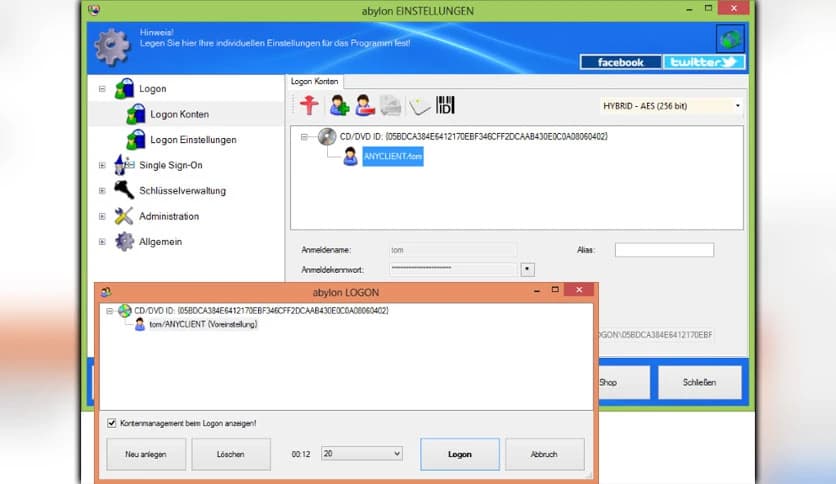Click the Abbruch button
This screenshot has width=836, height=484.
[x=544, y=454]
